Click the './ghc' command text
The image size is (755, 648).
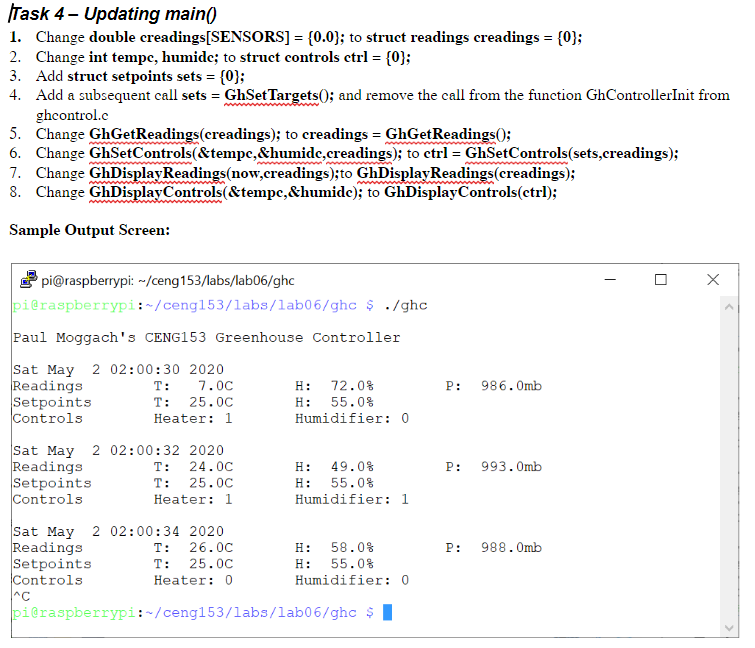(x=405, y=305)
